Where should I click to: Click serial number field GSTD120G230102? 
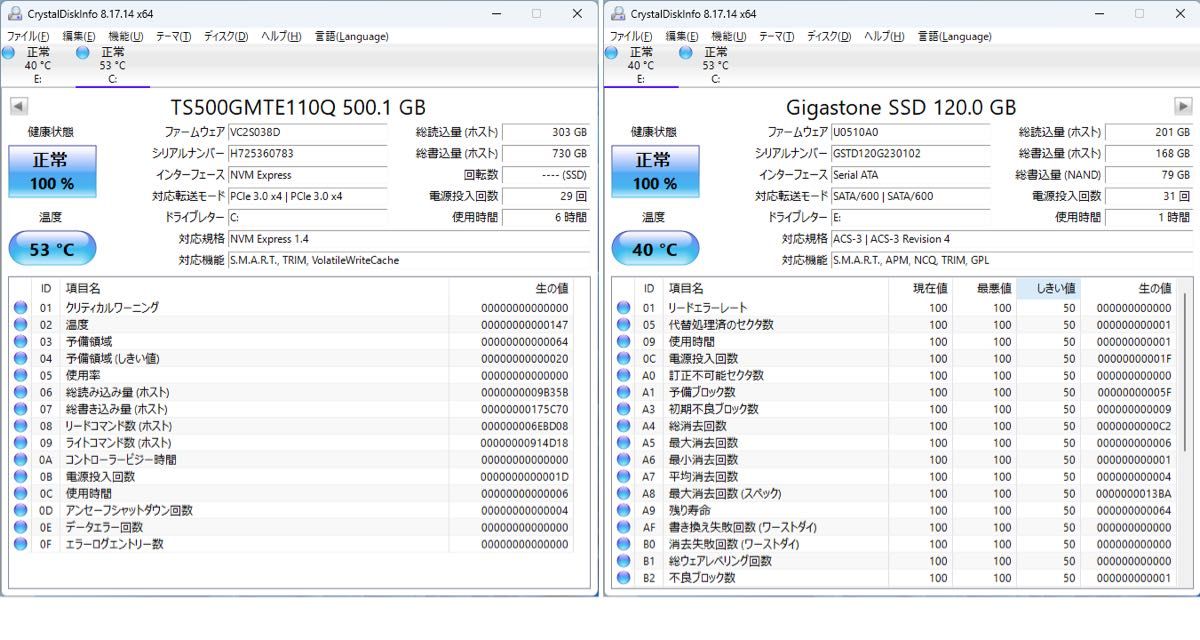tap(910, 153)
